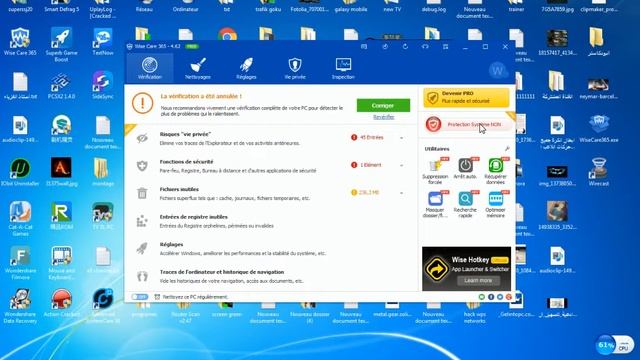
Task: Select Risques "vie privée" row title
Action: (185, 134)
